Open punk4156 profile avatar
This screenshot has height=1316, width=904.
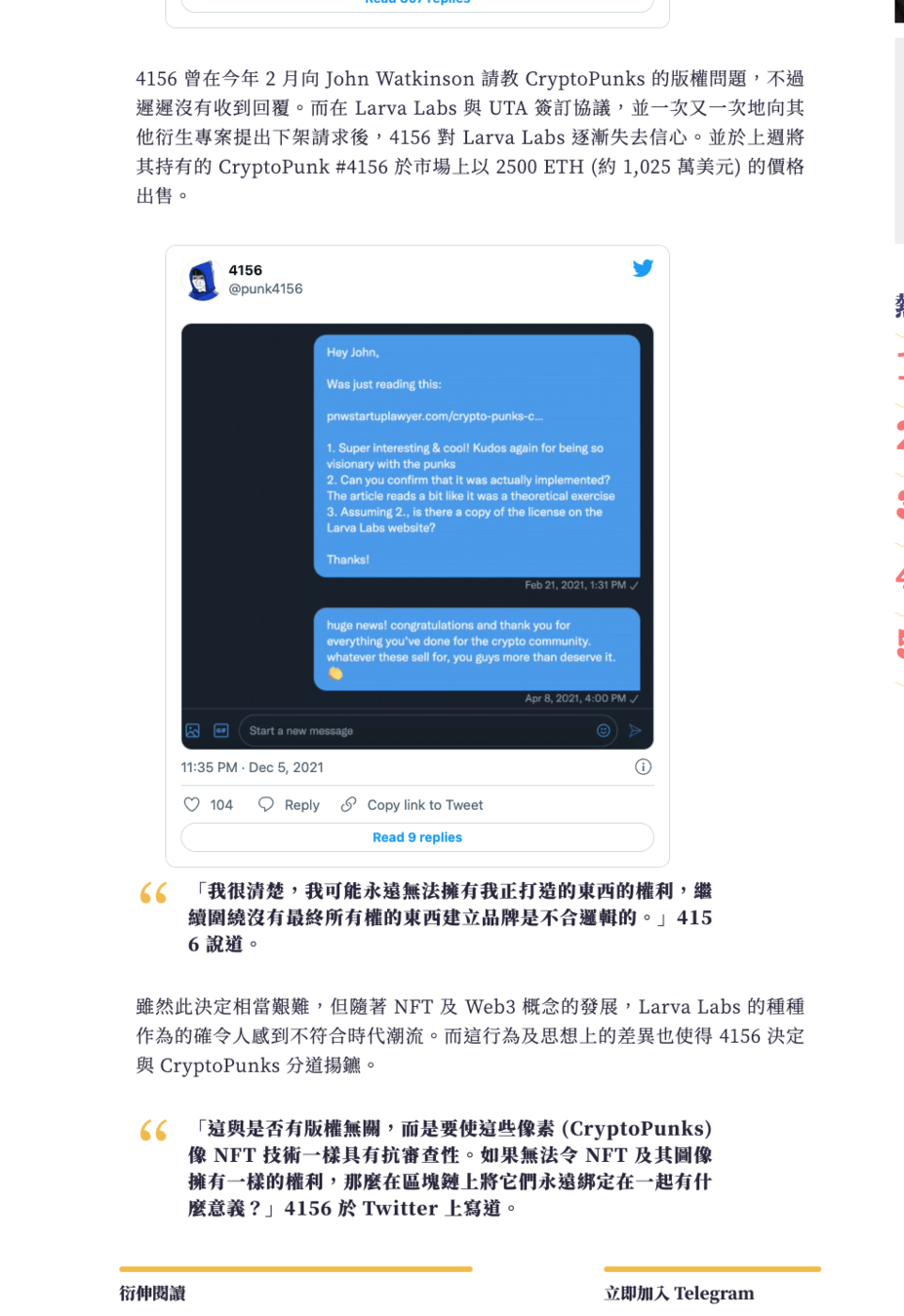click(x=203, y=280)
